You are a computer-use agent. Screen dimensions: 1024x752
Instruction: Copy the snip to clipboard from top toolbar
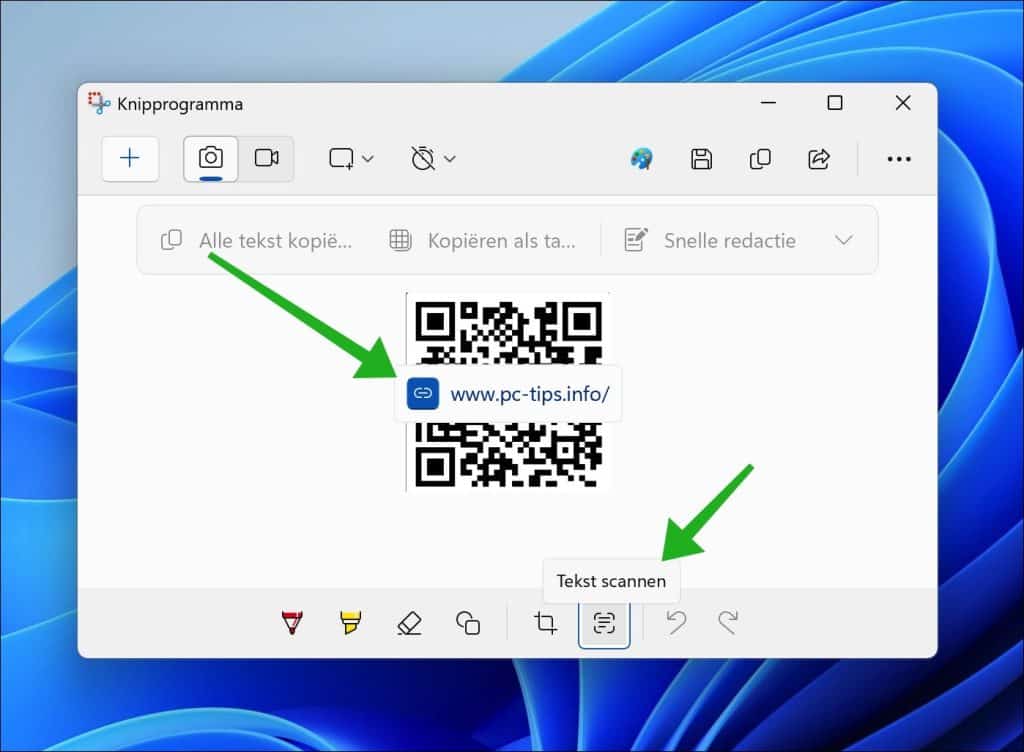point(760,159)
